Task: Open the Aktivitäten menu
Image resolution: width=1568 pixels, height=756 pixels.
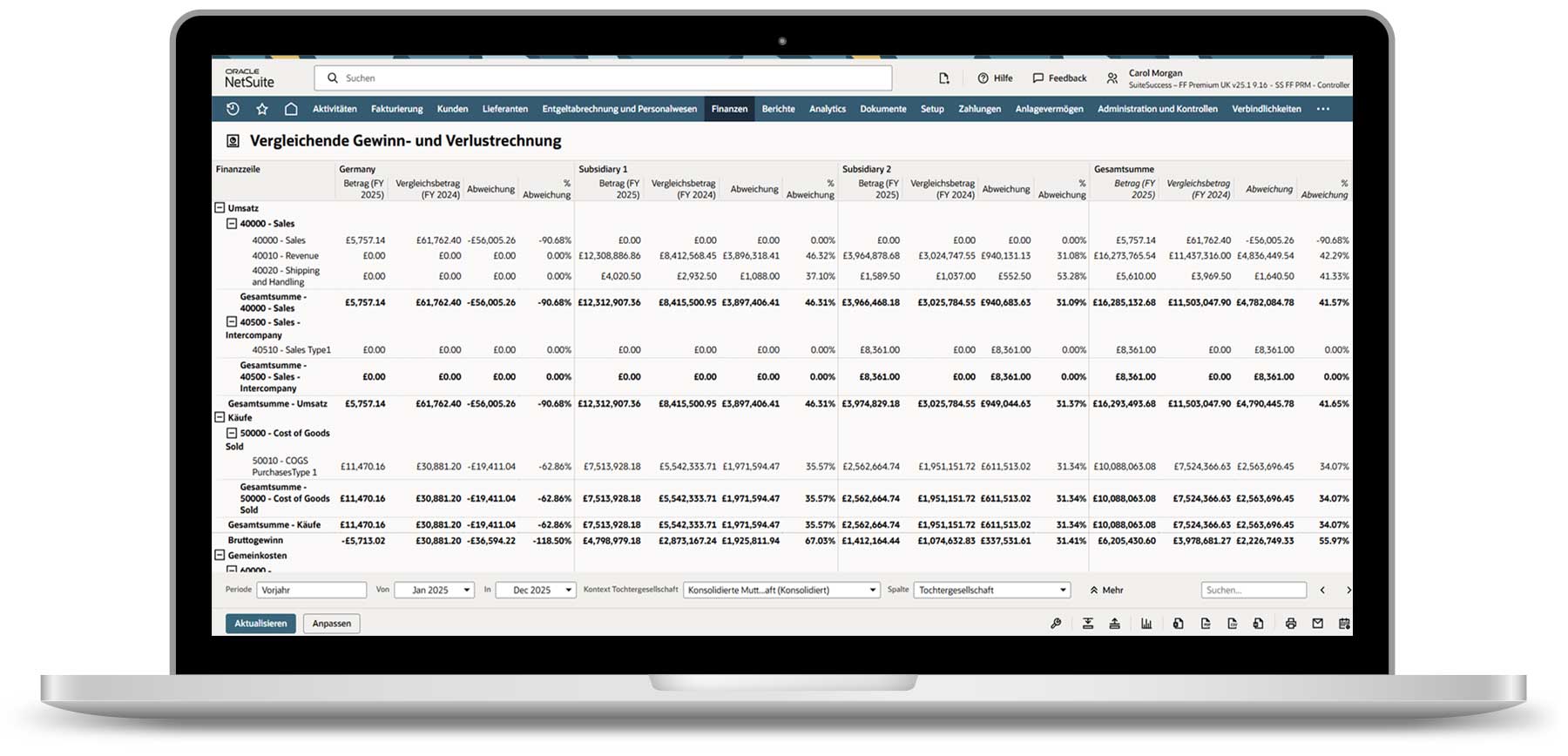Action: [335, 109]
